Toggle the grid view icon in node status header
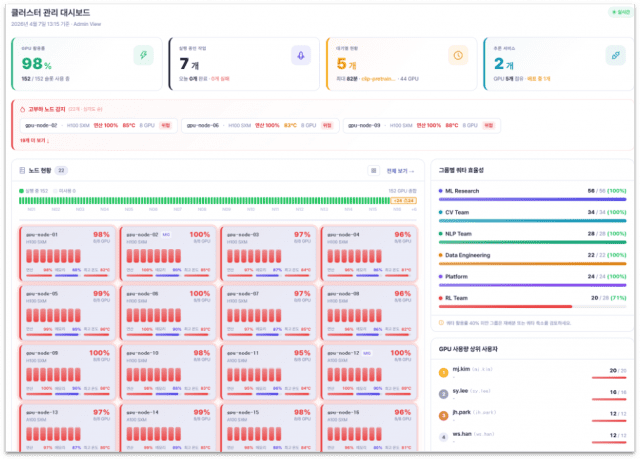Viewport: 640px width, 460px height. pyautogui.click(x=373, y=171)
